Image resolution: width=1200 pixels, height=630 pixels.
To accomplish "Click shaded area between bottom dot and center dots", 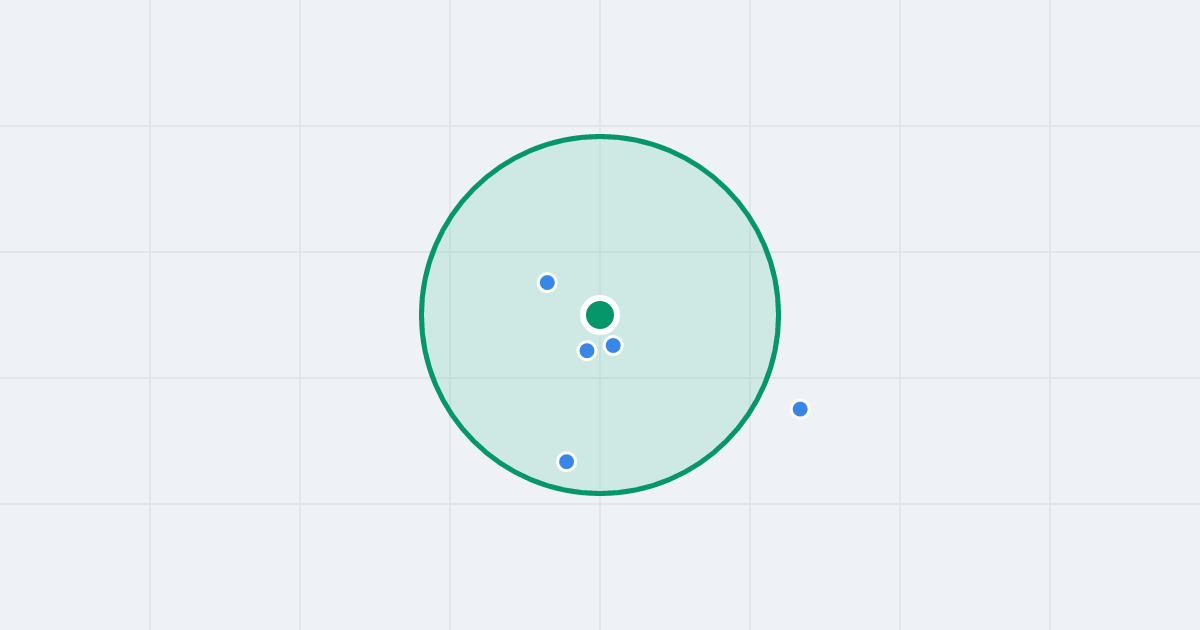I will coord(580,405).
